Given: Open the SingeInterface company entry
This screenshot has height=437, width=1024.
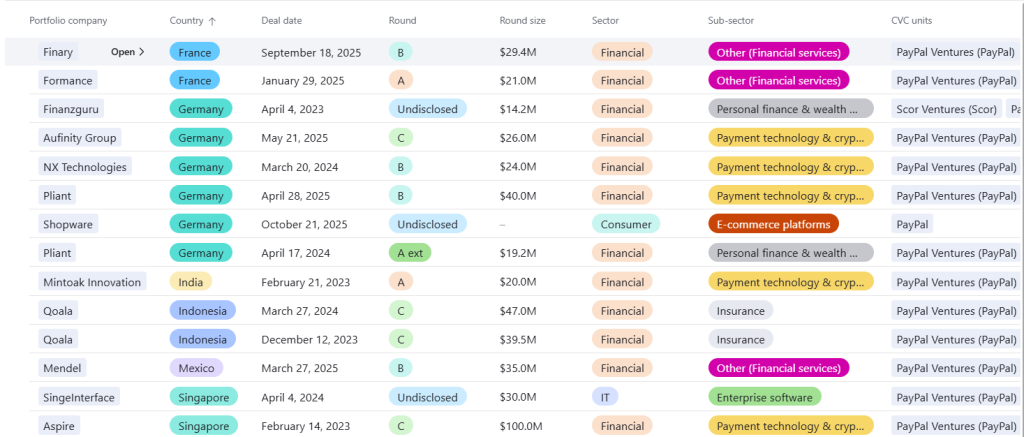Looking at the screenshot, I should pos(80,397).
